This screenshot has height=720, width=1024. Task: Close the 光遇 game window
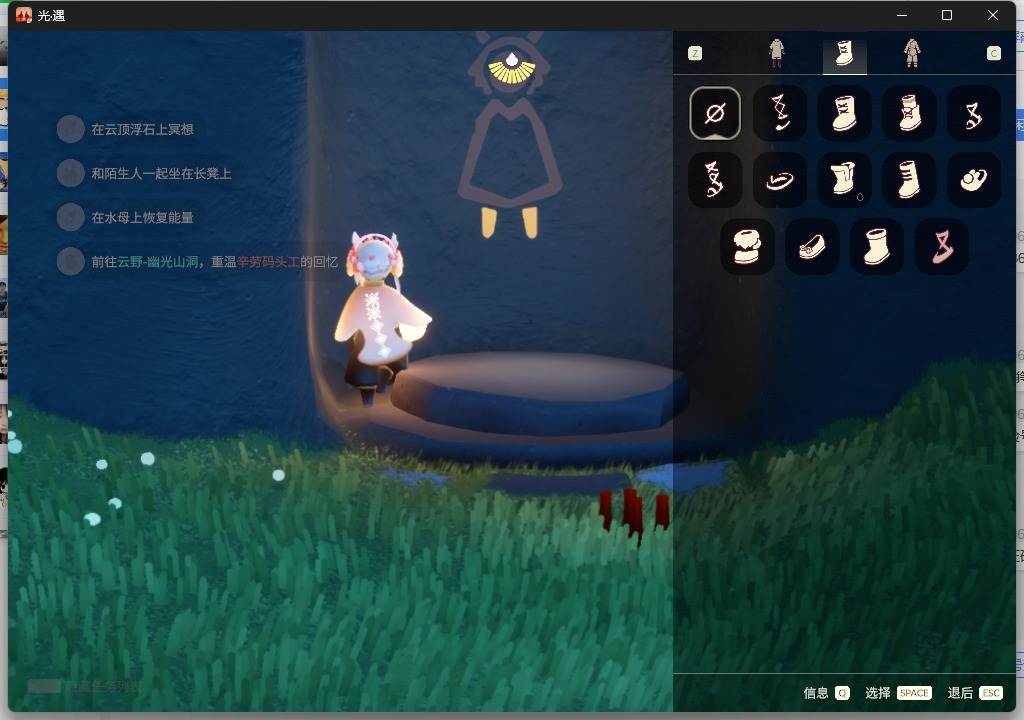pyautogui.click(x=993, y=15)
